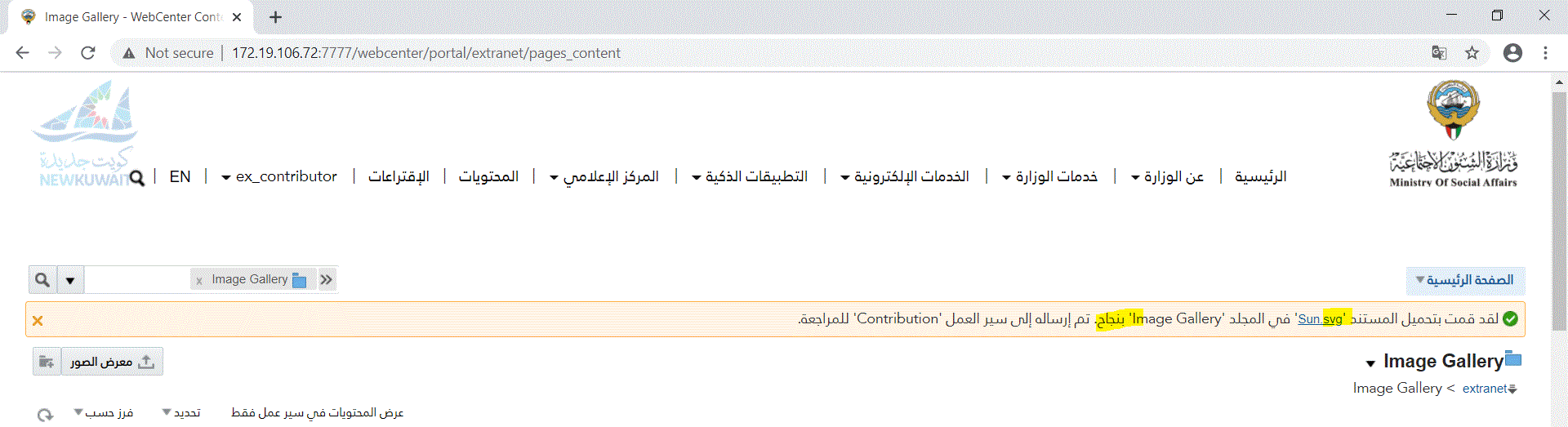Viewport: 1568px width, 427px height.
Task: Toggle عرض المحتويات في سير عمل فقط
Action: (317, 412)
